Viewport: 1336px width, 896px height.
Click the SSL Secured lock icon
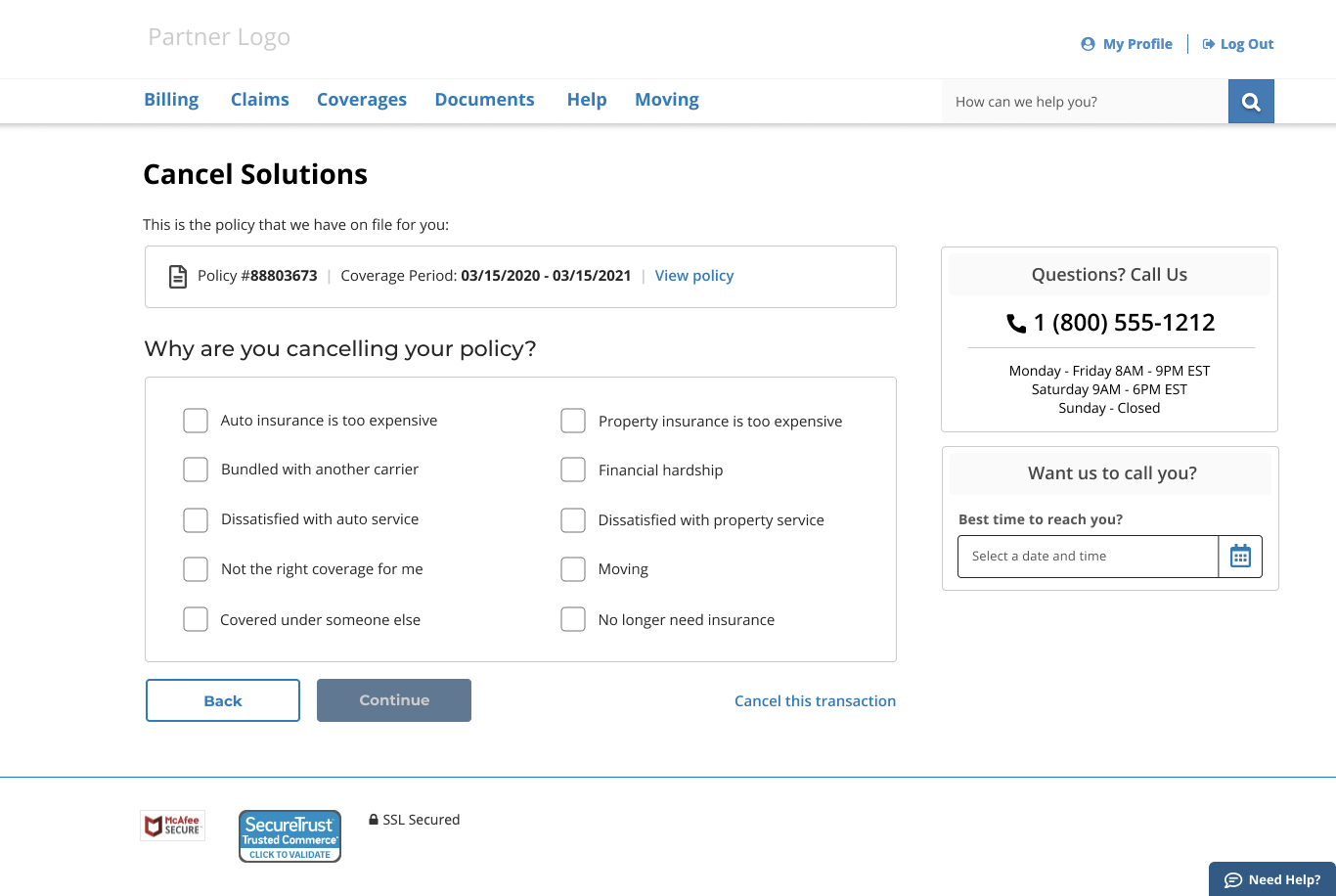pyautogui.click(x=374, y=820)
